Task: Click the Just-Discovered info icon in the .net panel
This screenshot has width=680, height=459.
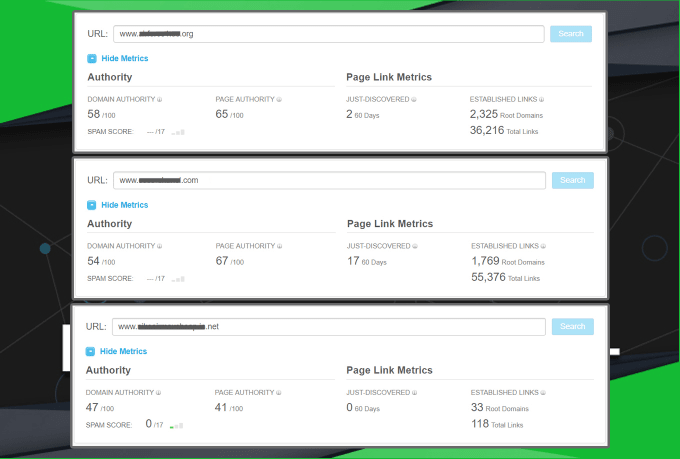Action: pyautogui.click(x=415, y=393)
